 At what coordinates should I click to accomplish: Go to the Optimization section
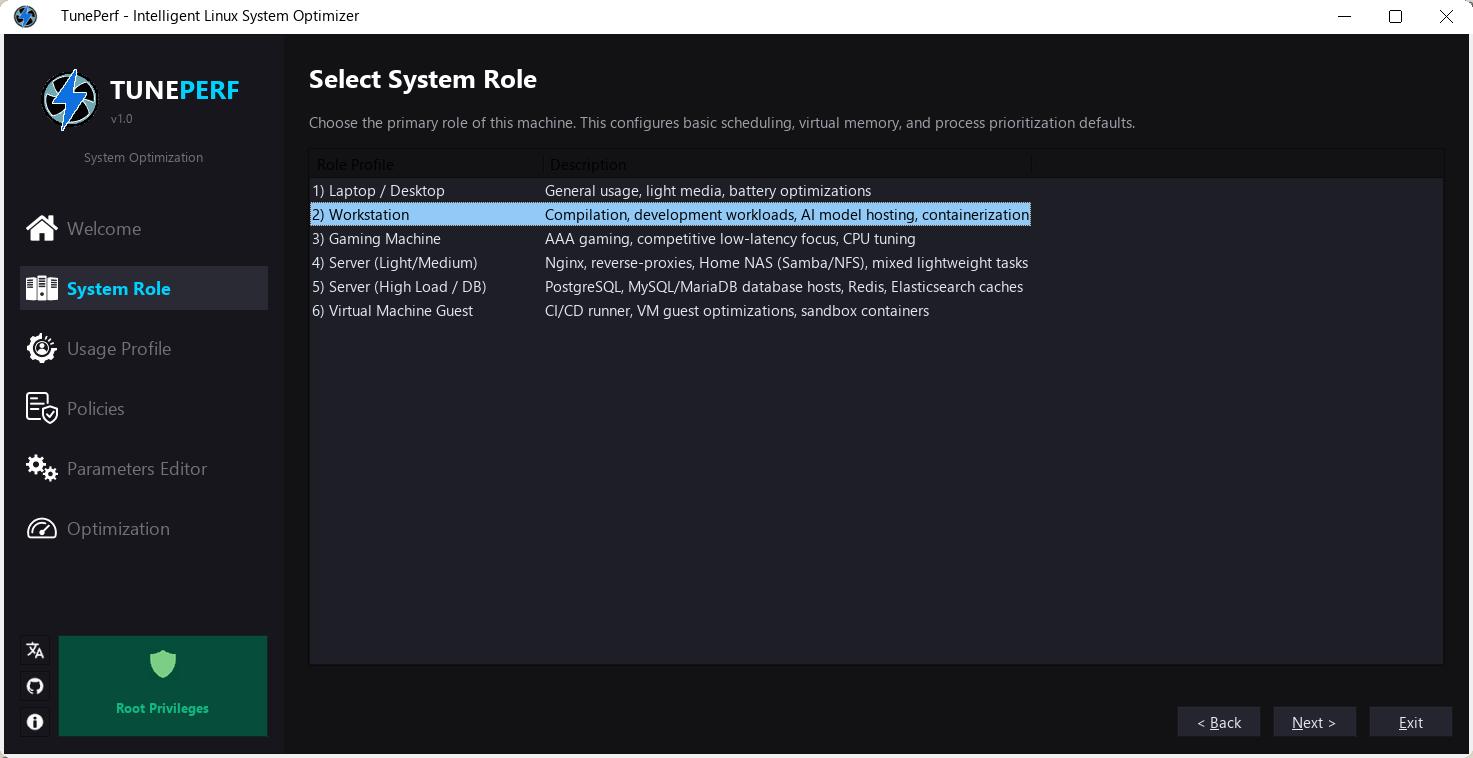click(x=144, y=528)
